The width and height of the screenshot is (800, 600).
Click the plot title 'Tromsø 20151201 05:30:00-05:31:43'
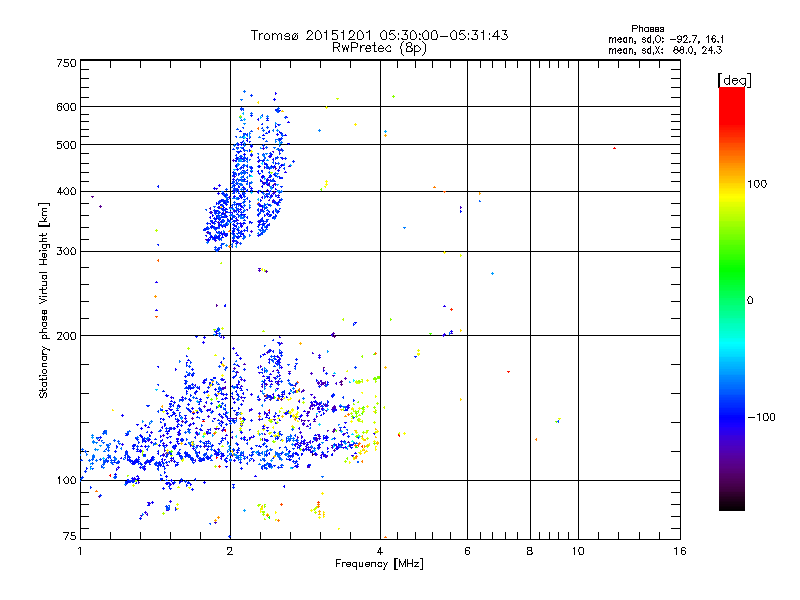[379, 35]
